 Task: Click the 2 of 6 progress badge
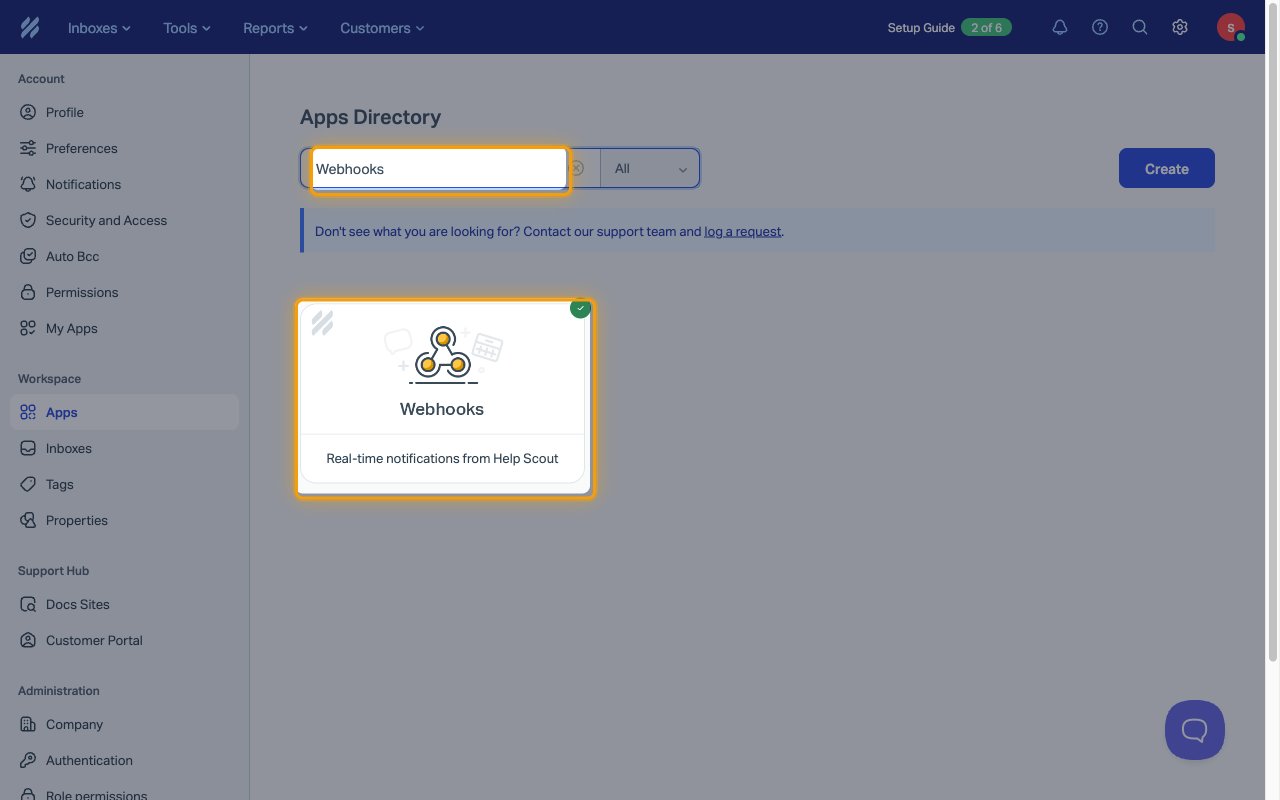986,28
